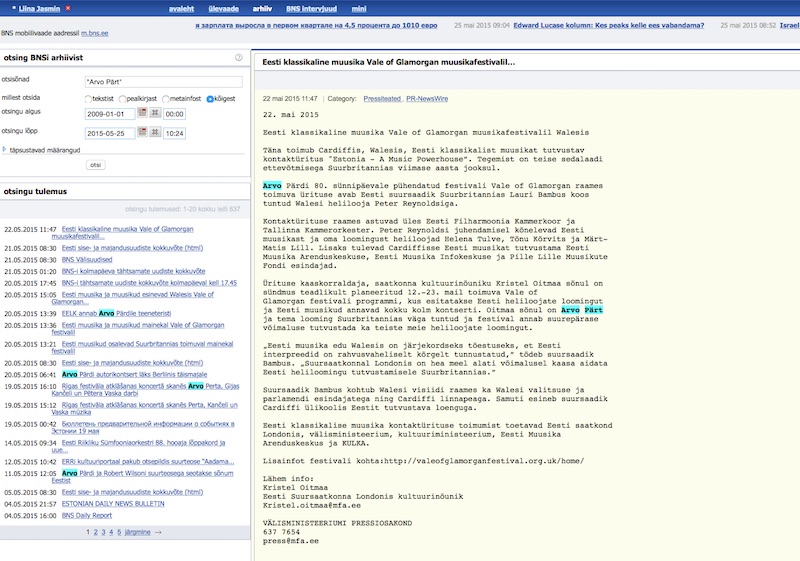The image size is (800, 561).
Task: Go to results page 2
Action: [95, 532]
